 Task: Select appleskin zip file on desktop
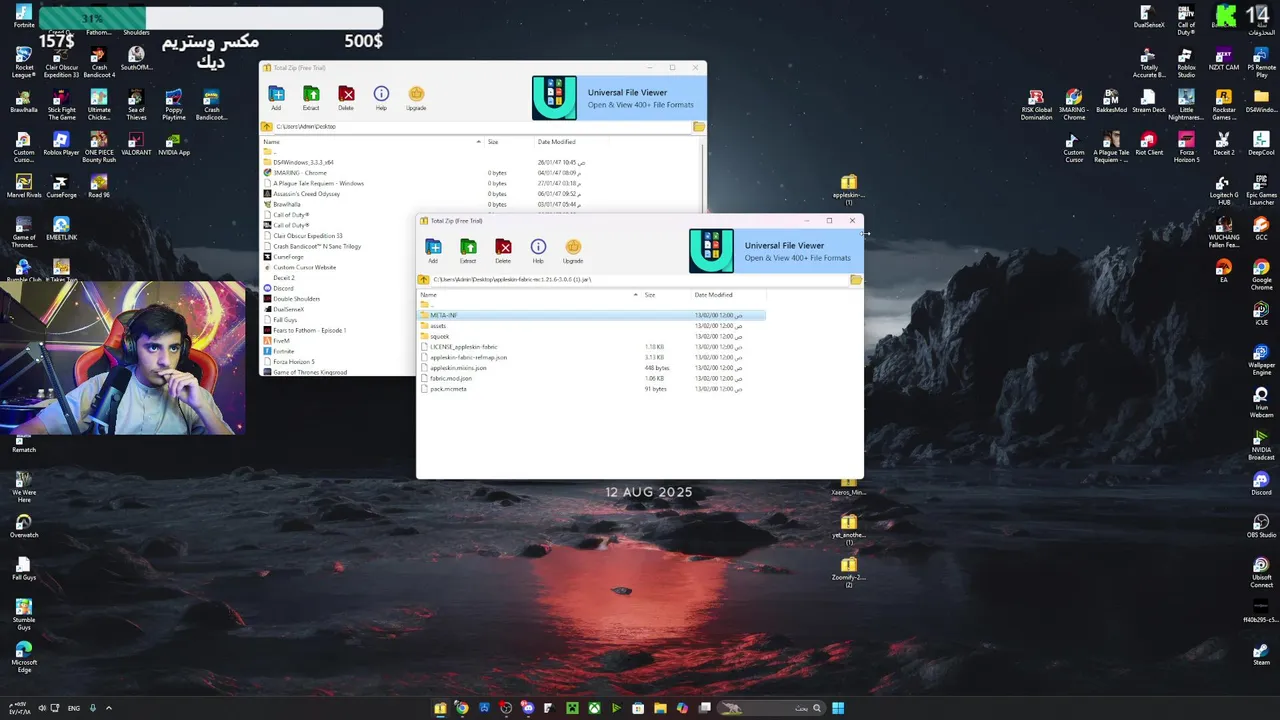pyautogui.click(x=849, y=190)
